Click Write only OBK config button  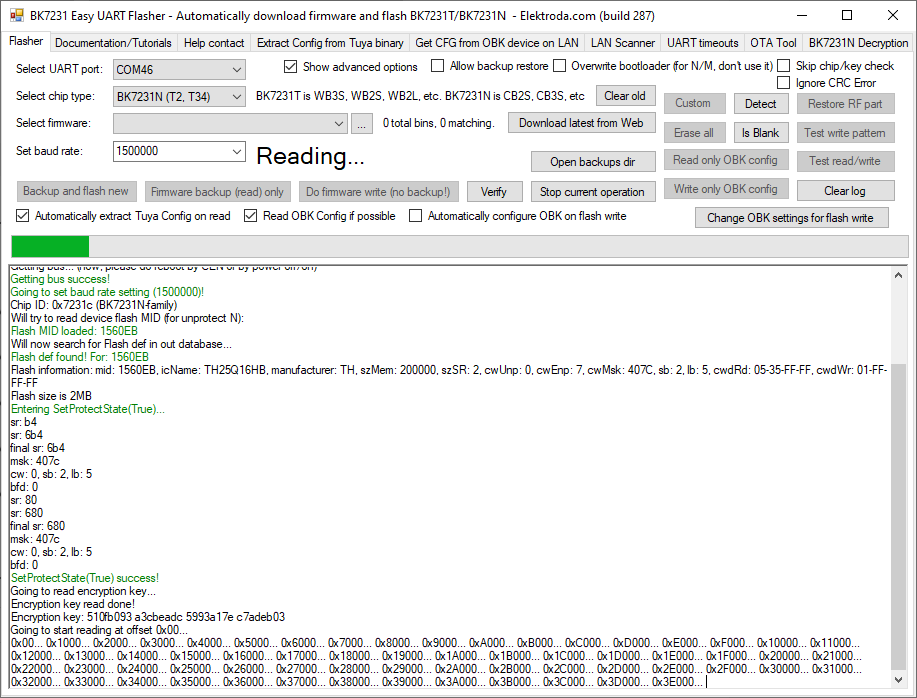[x=726, y=189]
